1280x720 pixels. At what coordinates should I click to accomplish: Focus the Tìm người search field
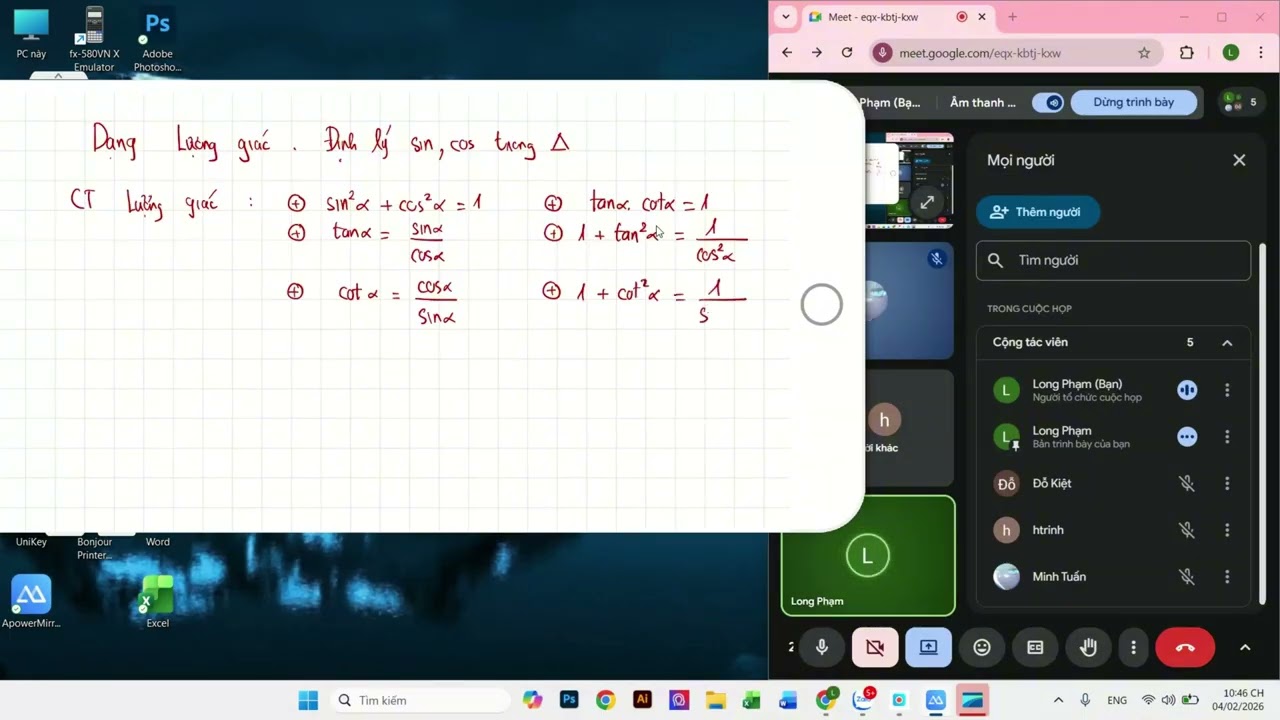1113,260
